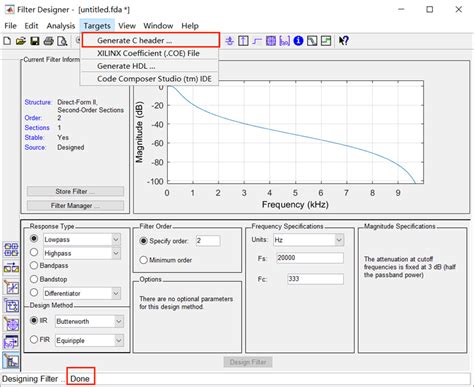Viewport: 474px width, 387px height.
Task: Select the Highpass response type radio
Action: coord(34,253)
